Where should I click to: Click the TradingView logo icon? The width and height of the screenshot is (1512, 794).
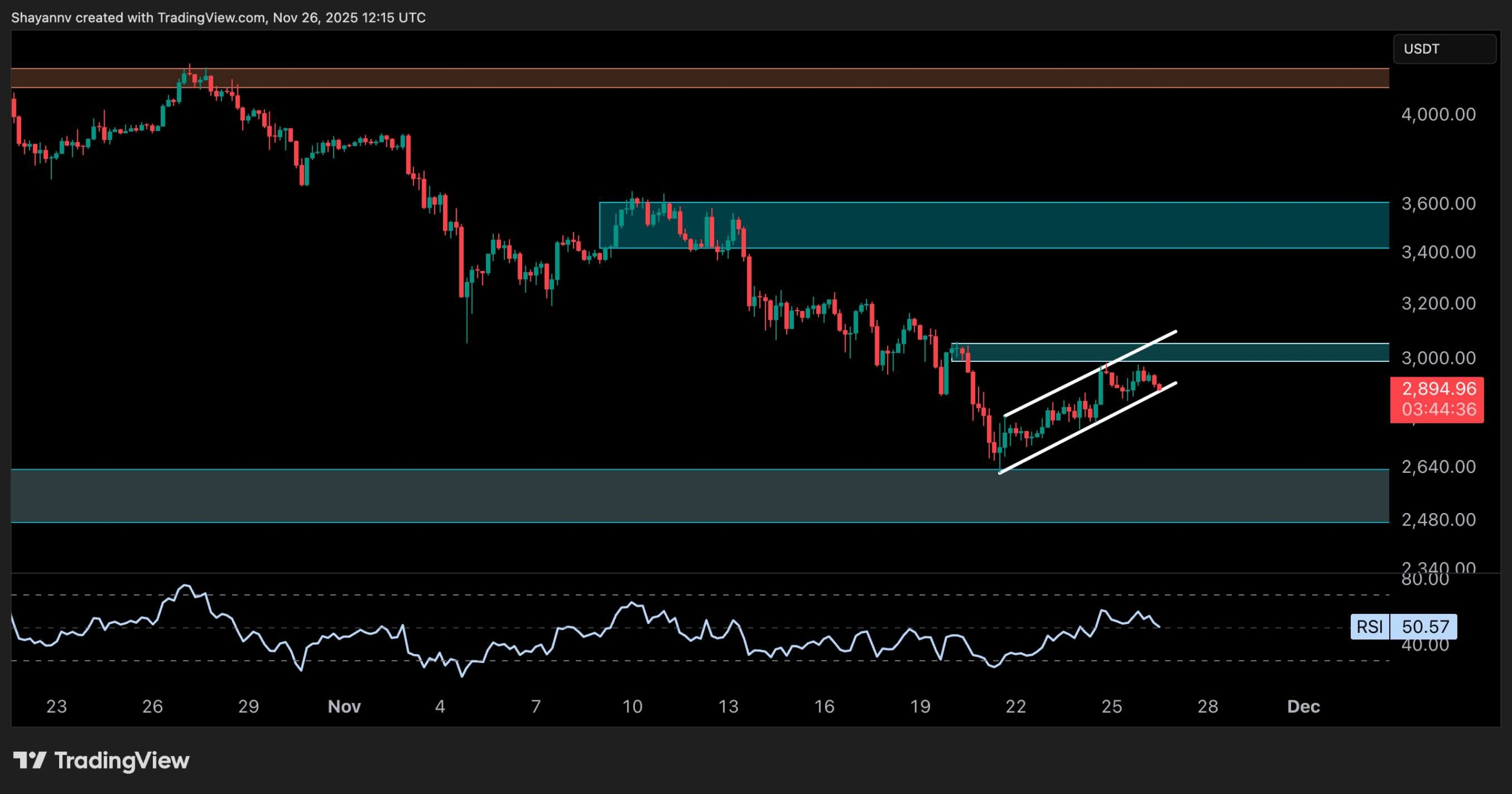30,760
